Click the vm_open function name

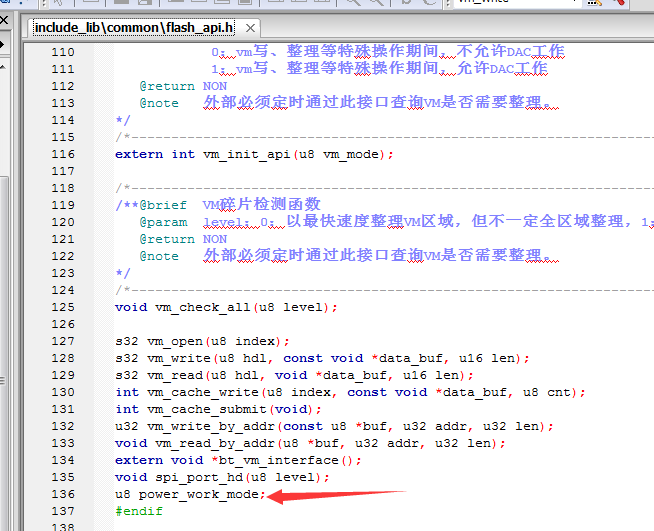175,342
